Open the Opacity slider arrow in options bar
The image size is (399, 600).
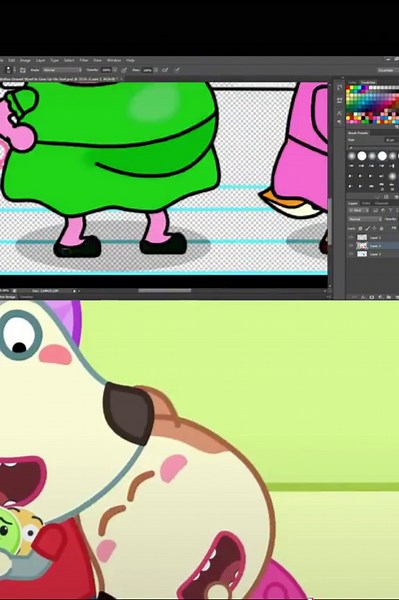point(115,70)
